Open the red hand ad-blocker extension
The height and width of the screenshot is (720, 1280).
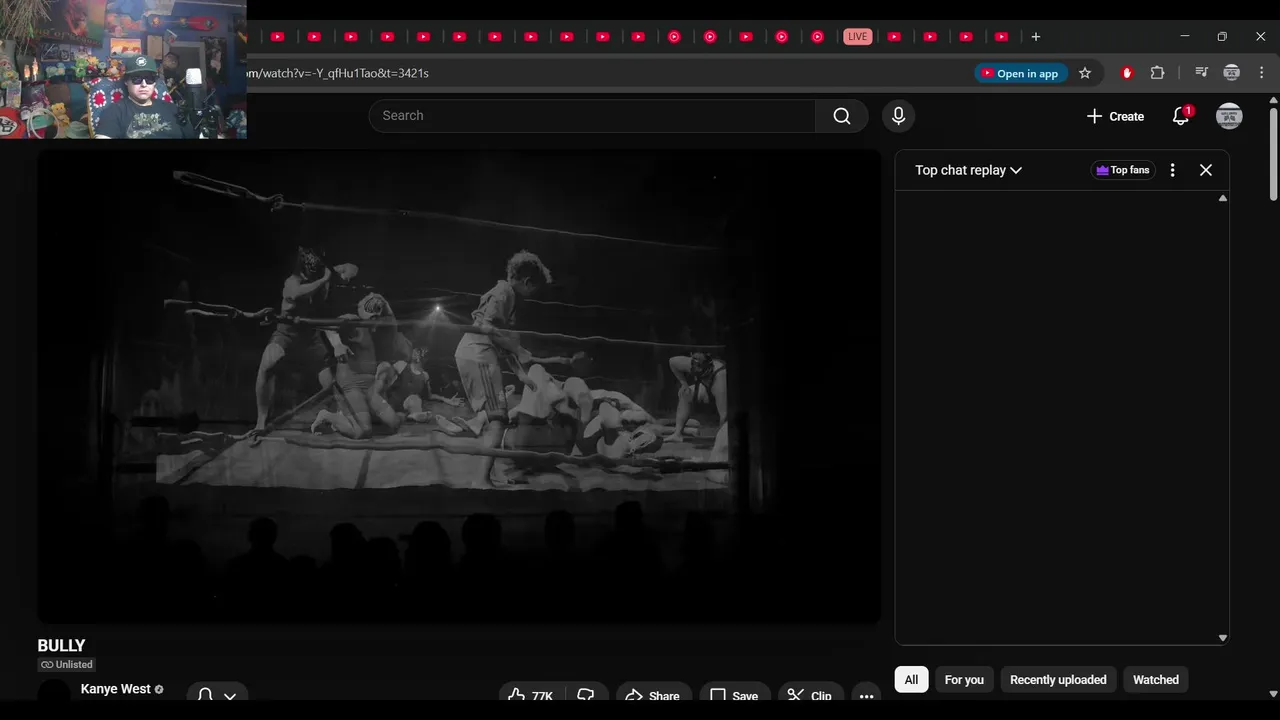click(x=1127, y=73)
